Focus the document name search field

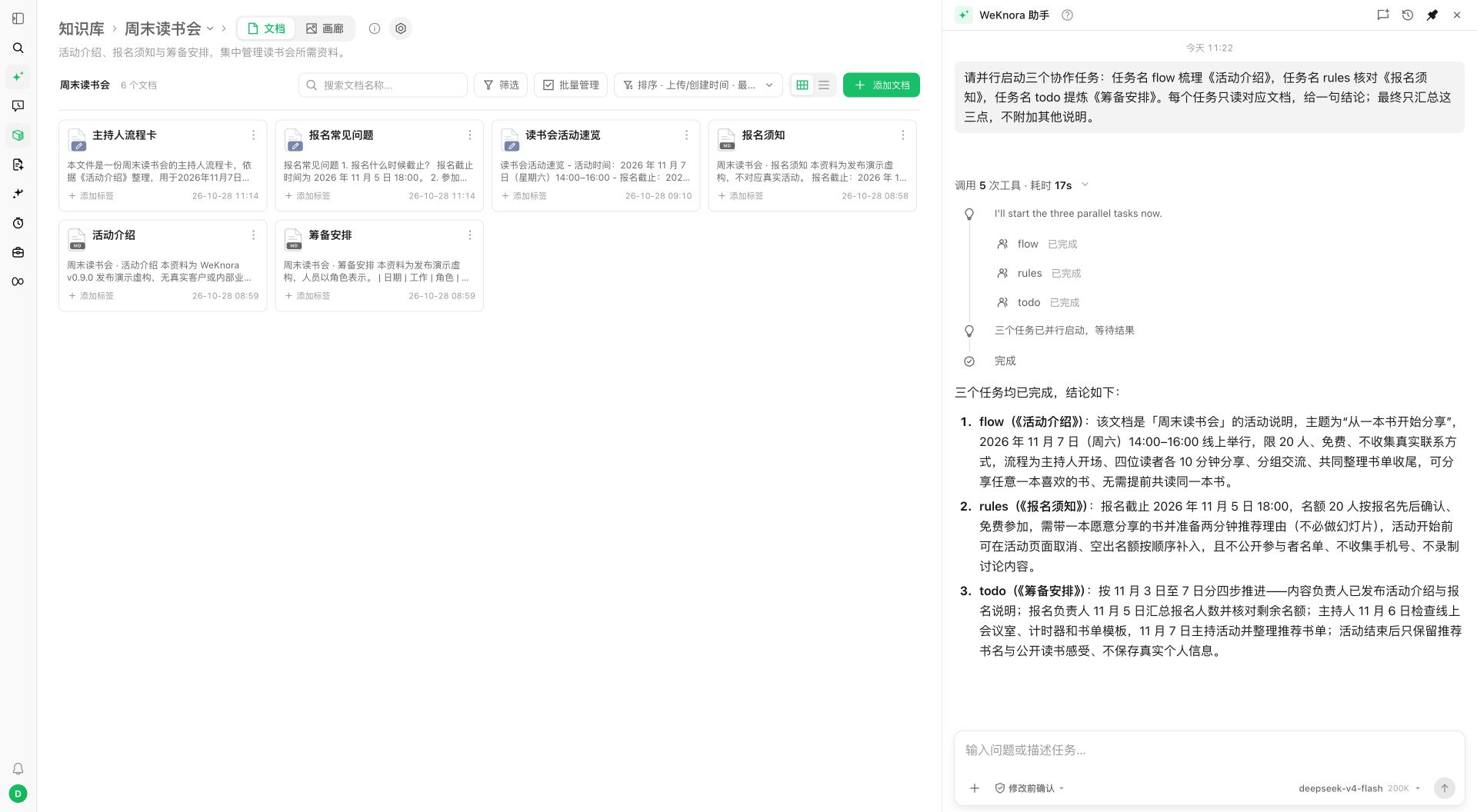pos(383,85)
